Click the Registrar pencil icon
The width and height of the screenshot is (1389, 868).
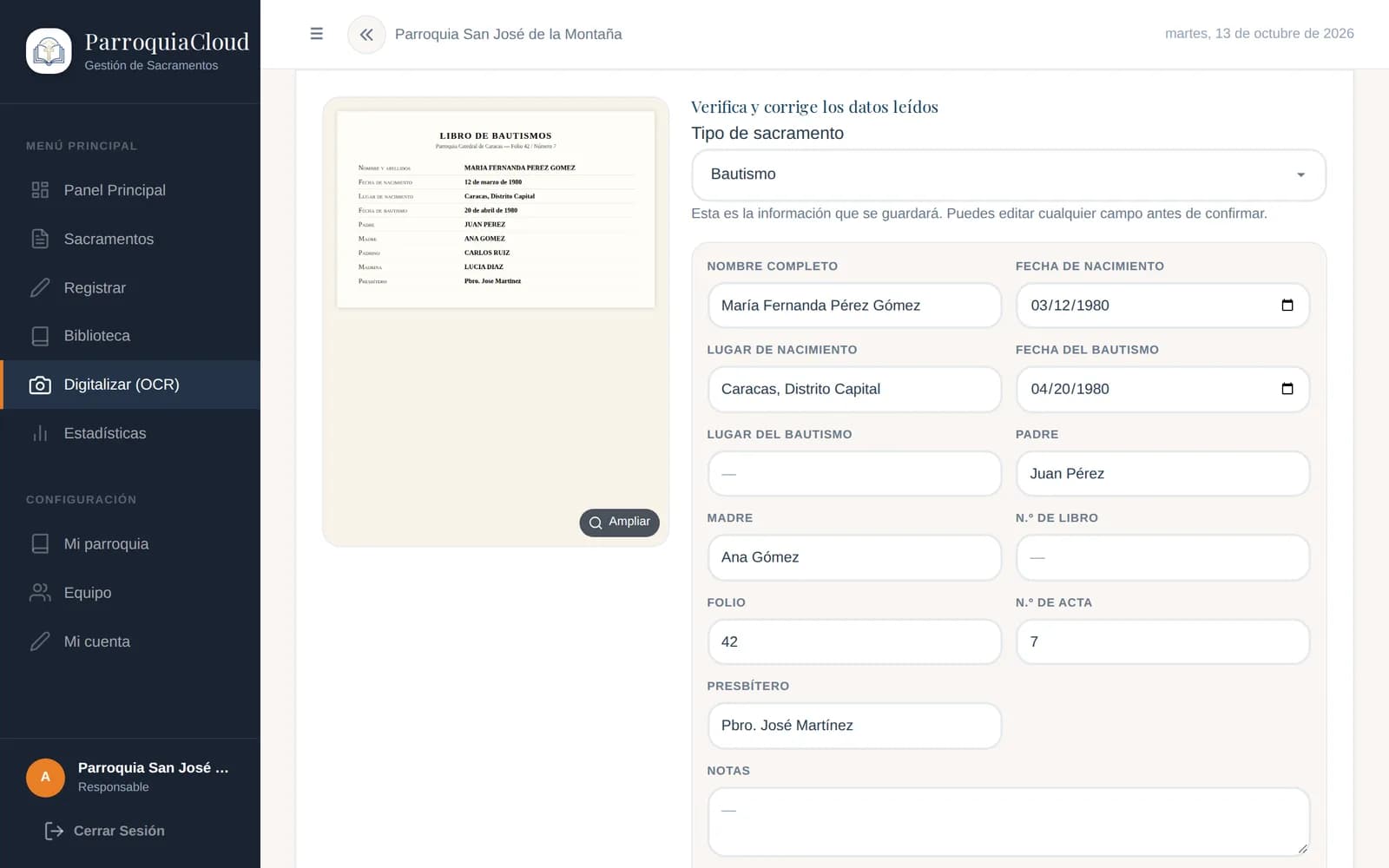coord(40,287)
